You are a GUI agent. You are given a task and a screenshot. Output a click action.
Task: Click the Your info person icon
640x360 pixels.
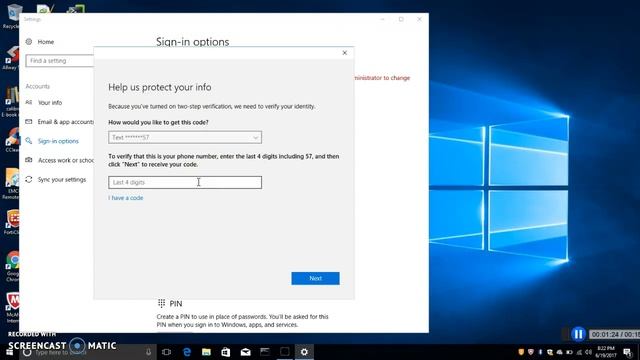click(x=29, y=102)
